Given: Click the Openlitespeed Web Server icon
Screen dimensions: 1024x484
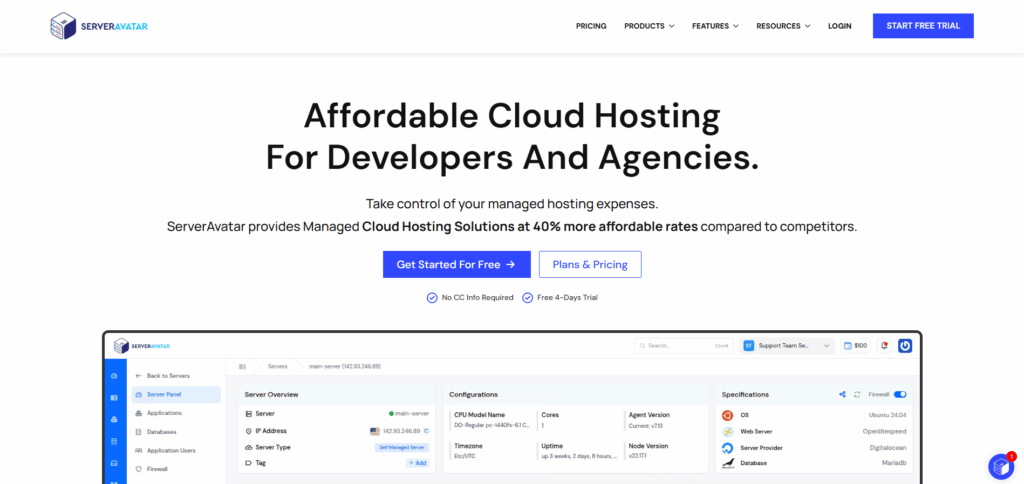Looking at the screenshot, I should point(728,432).
